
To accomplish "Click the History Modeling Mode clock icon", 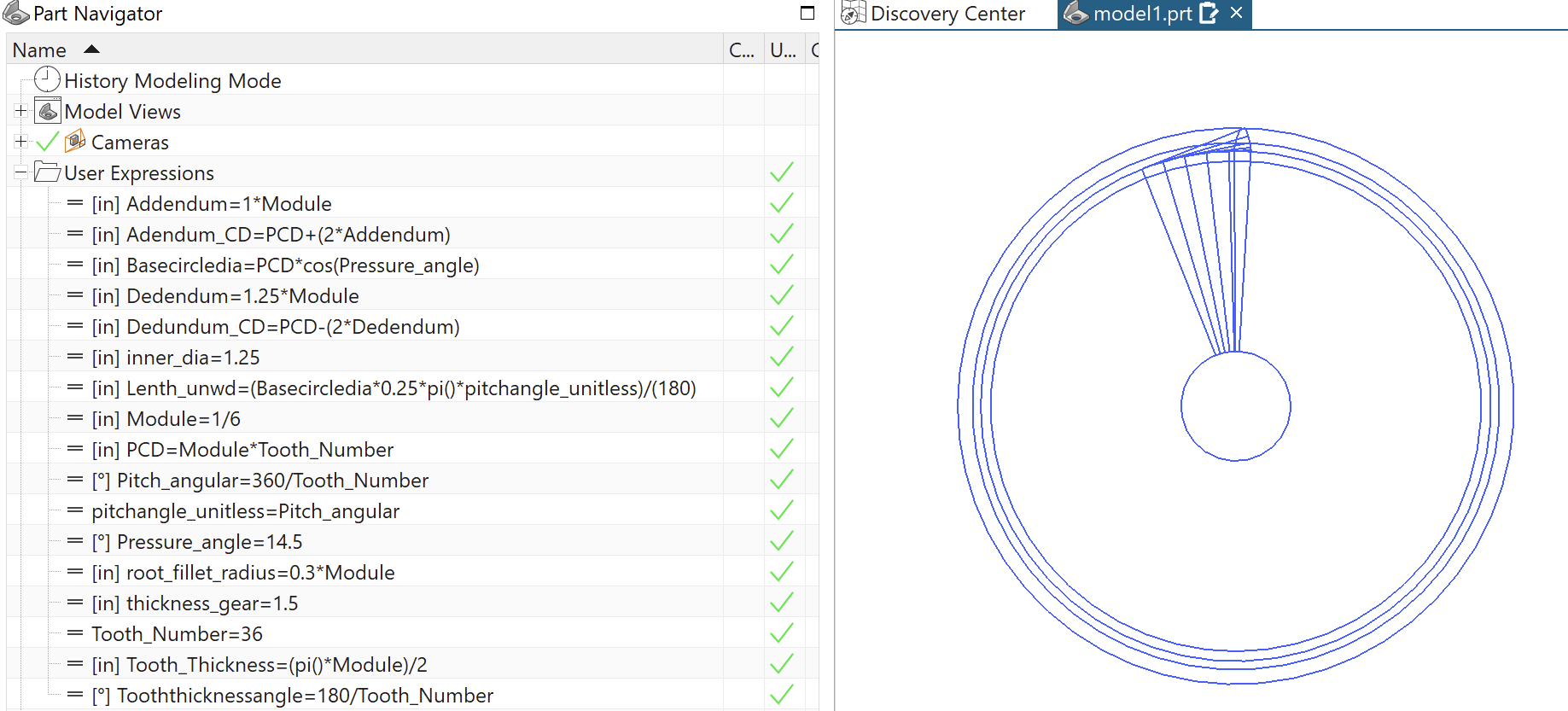I will [x=47, y=79].
